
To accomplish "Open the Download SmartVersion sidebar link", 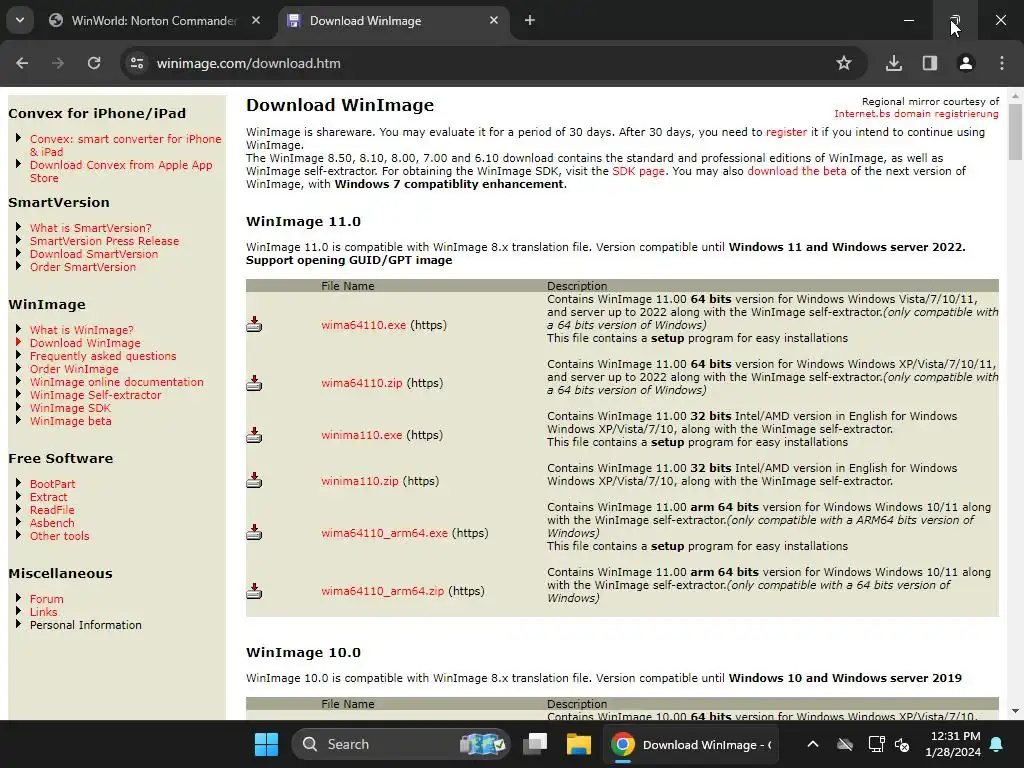I will [93, 254].
